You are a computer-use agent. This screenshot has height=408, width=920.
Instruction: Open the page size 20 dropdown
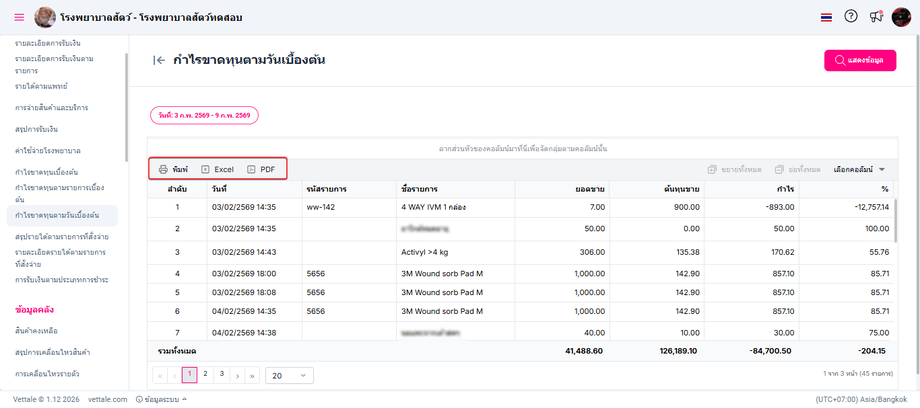[290, 375]
